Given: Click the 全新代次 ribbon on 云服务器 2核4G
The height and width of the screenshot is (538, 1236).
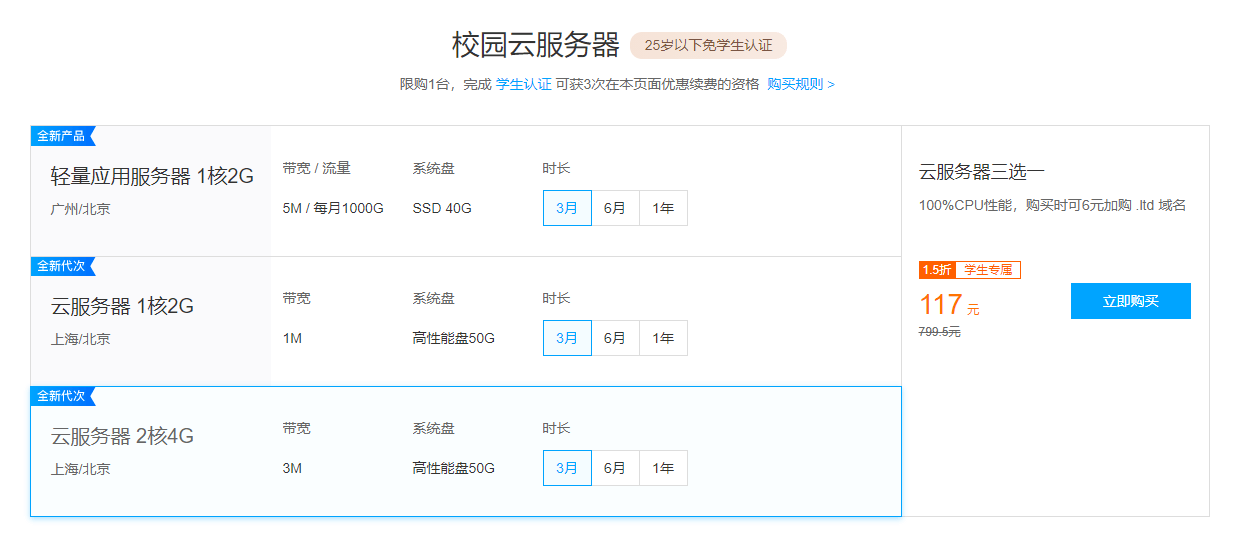Looking at the screenshot, I should [62, 396].
